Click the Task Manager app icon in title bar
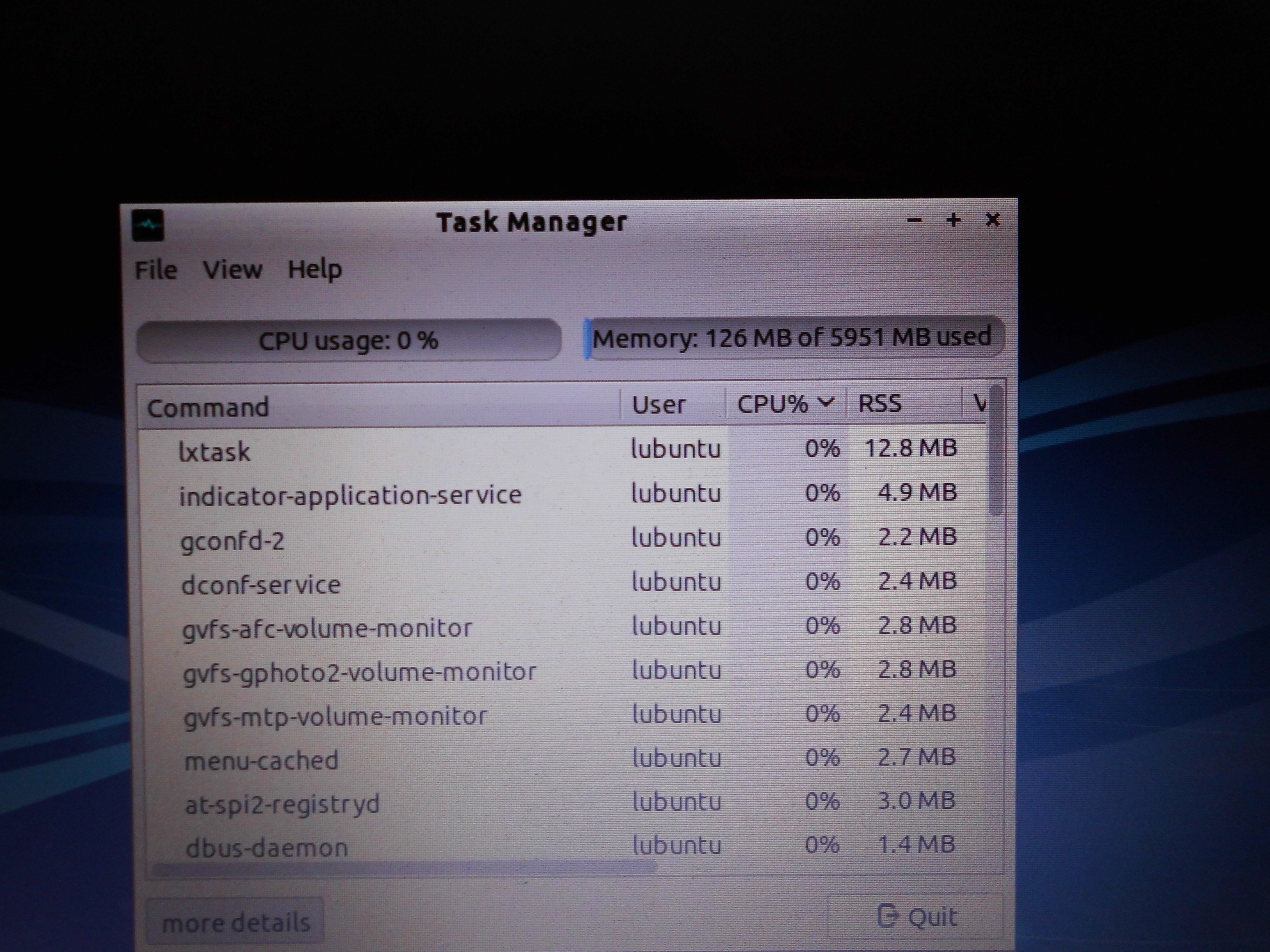The width and height of the screenshot is (1270, 952). tap(147, 226)
